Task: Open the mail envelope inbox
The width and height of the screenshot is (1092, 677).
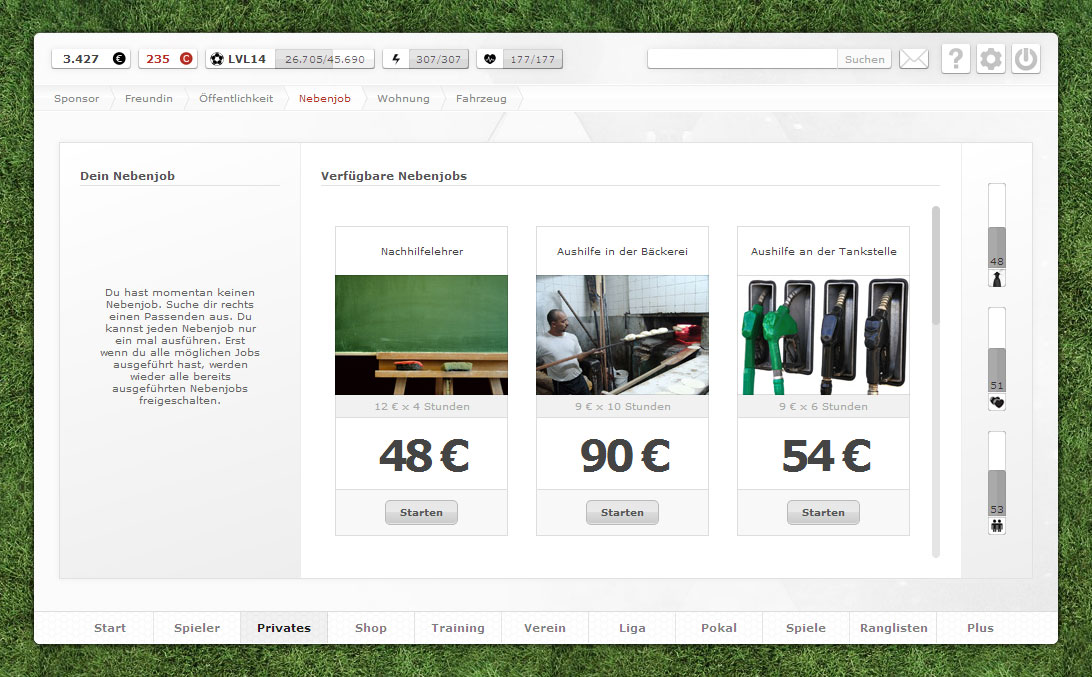Action: tap(914, 59)
